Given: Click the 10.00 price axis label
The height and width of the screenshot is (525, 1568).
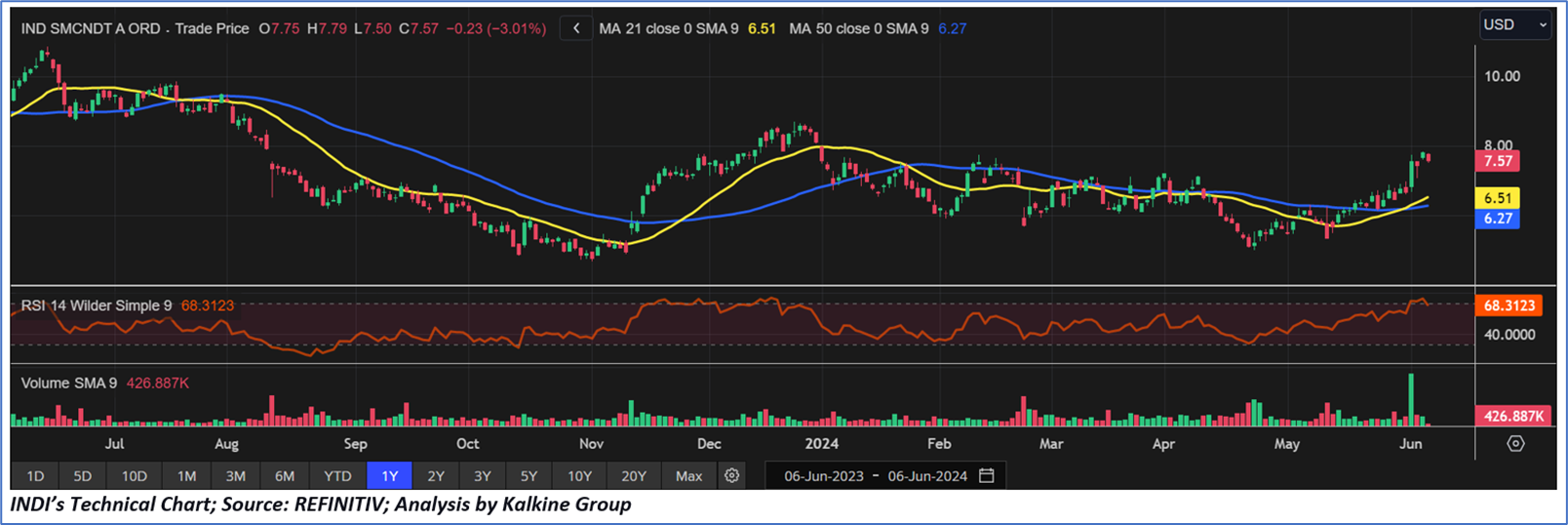Looking at the screenshot, I should pos(1502,76).
